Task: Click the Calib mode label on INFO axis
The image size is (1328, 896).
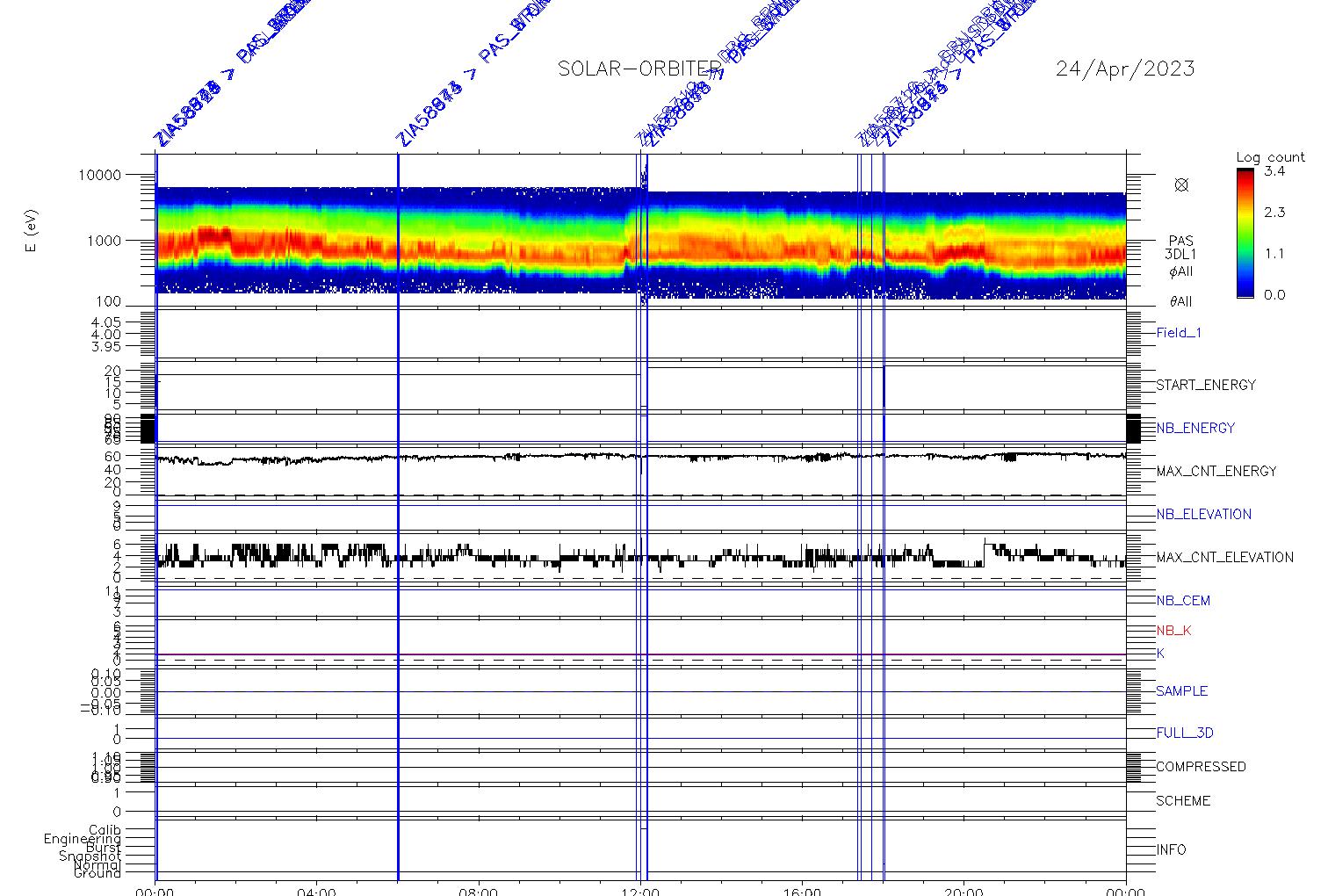Action: 105,829
